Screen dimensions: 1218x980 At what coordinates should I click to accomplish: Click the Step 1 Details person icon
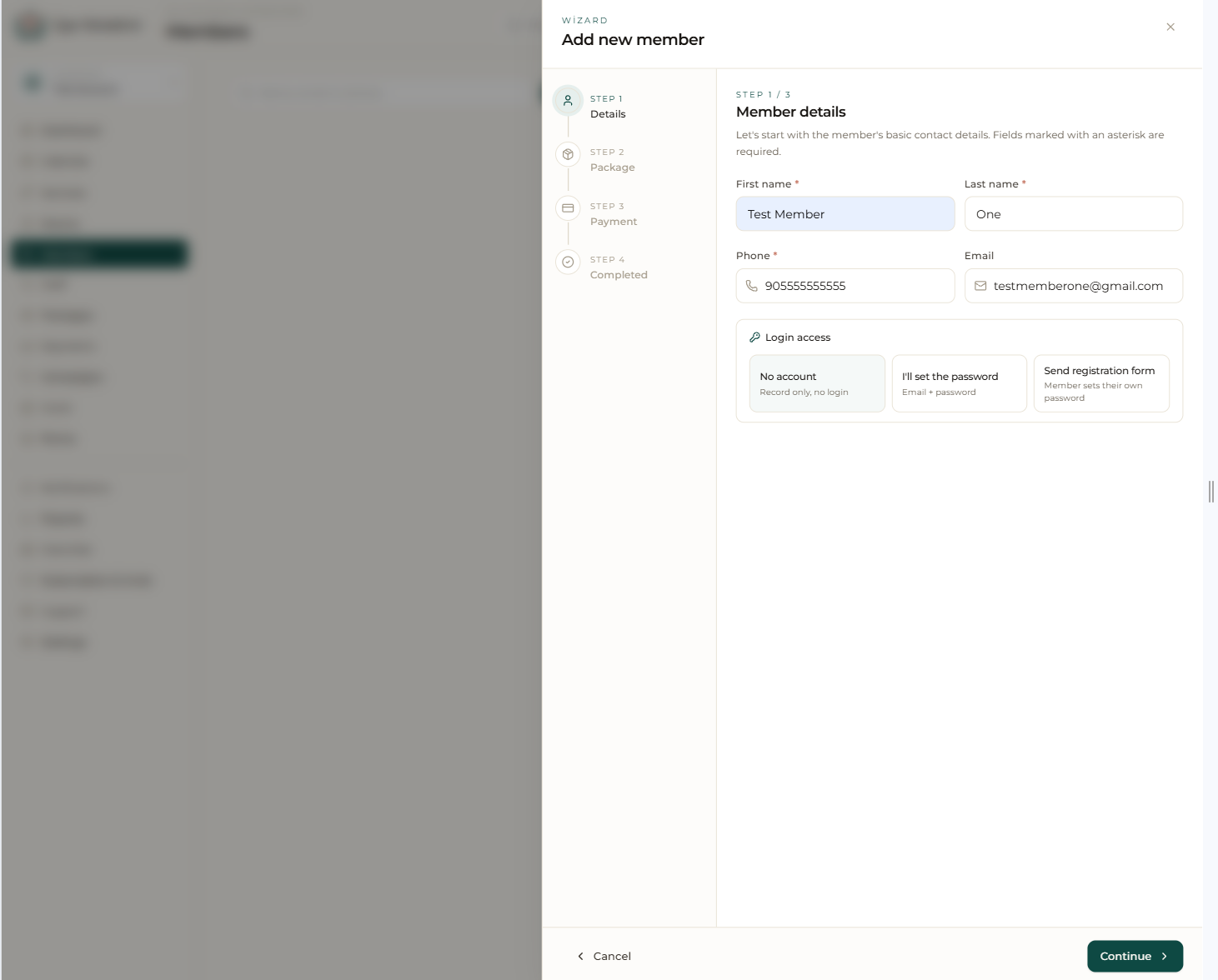click(x=568, y=101)
